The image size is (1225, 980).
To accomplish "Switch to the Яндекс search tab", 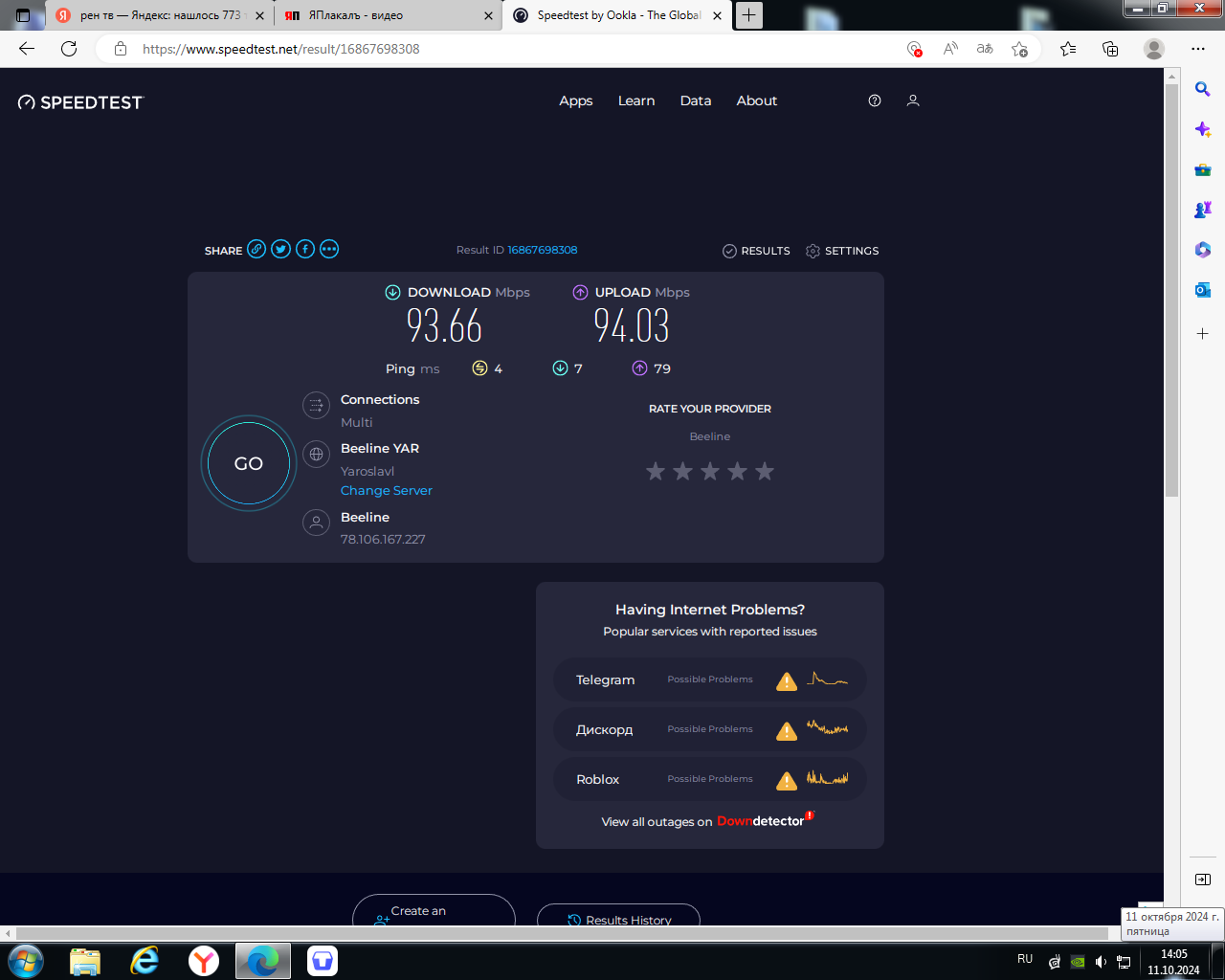I will click(x=159, y=15).
